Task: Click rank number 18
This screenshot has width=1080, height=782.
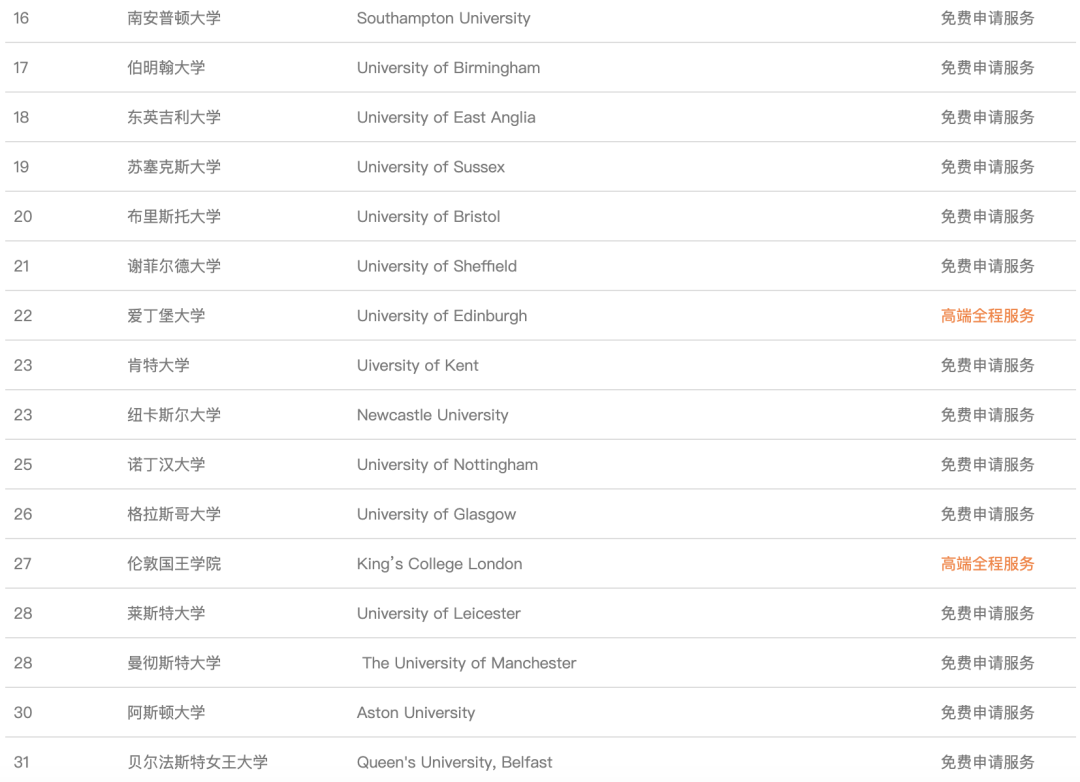Action: [x=21, y=117]
